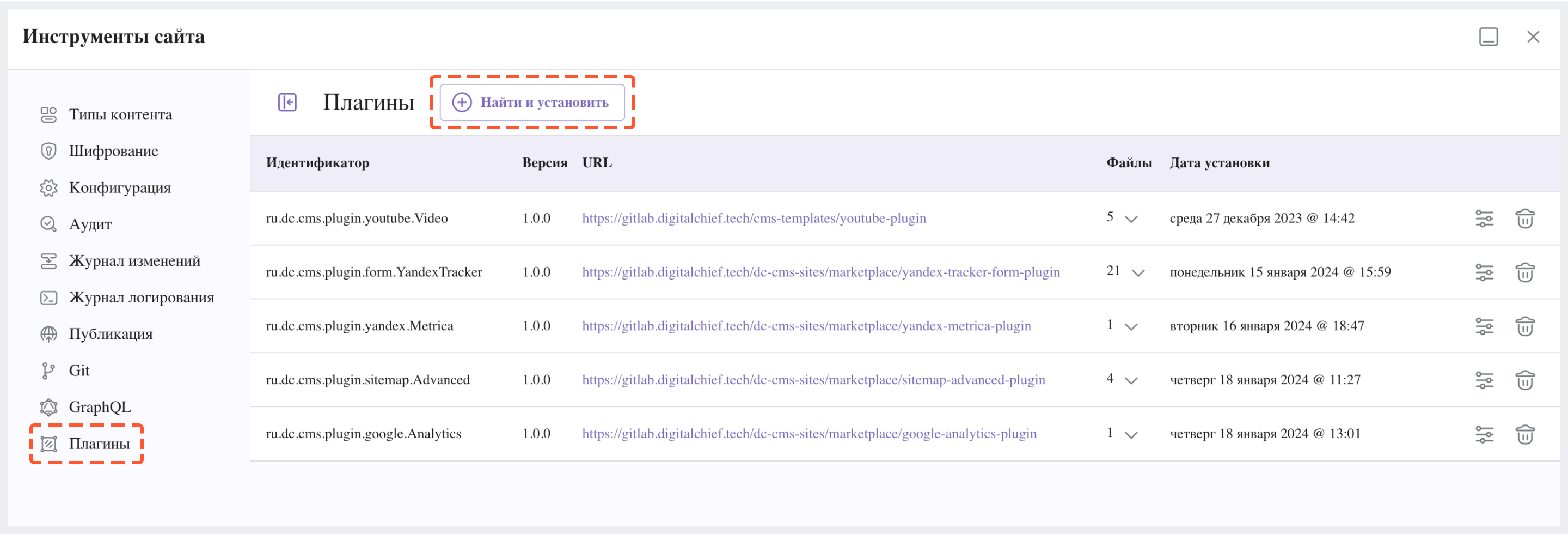The width and height of the screenshot is (1568, 534).
Task: Click the Плагины page heading
Action: pos(368,102)
